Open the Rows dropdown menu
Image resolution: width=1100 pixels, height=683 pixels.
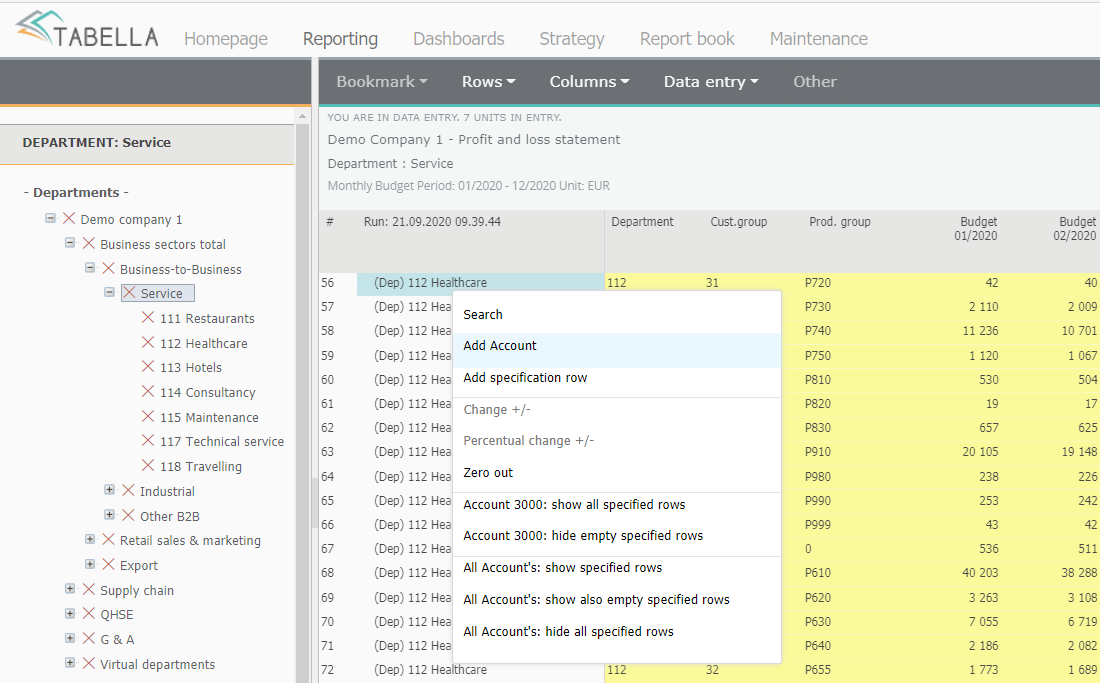click(488, 82)
